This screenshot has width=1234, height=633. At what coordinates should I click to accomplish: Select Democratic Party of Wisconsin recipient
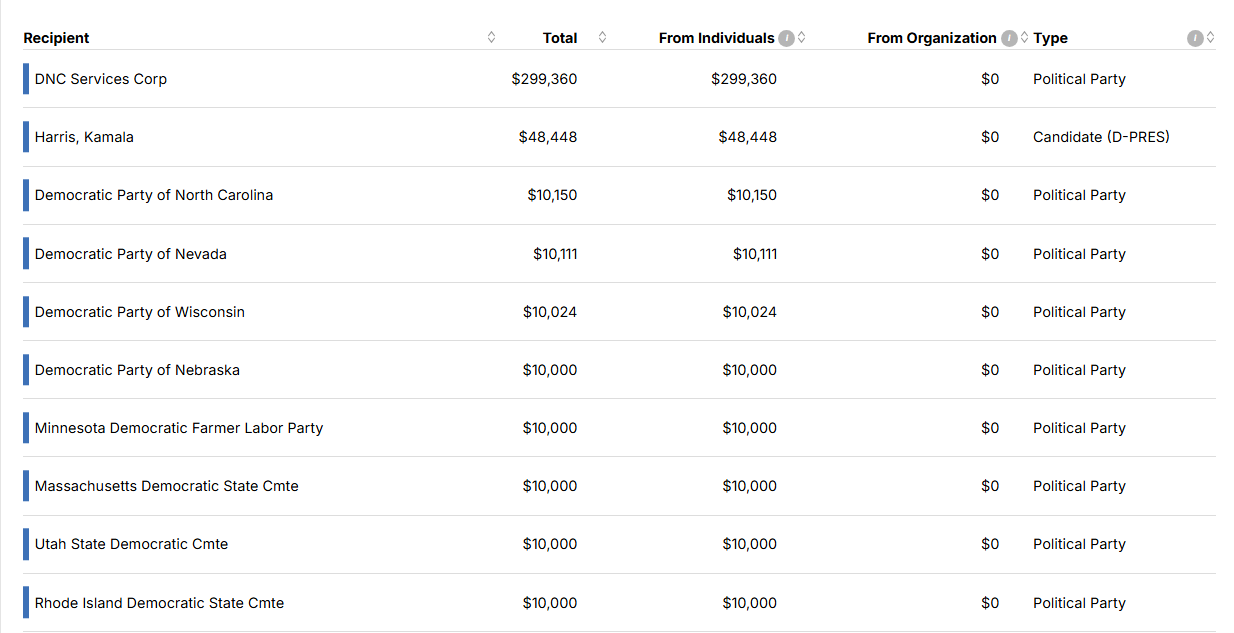(140, 312)
